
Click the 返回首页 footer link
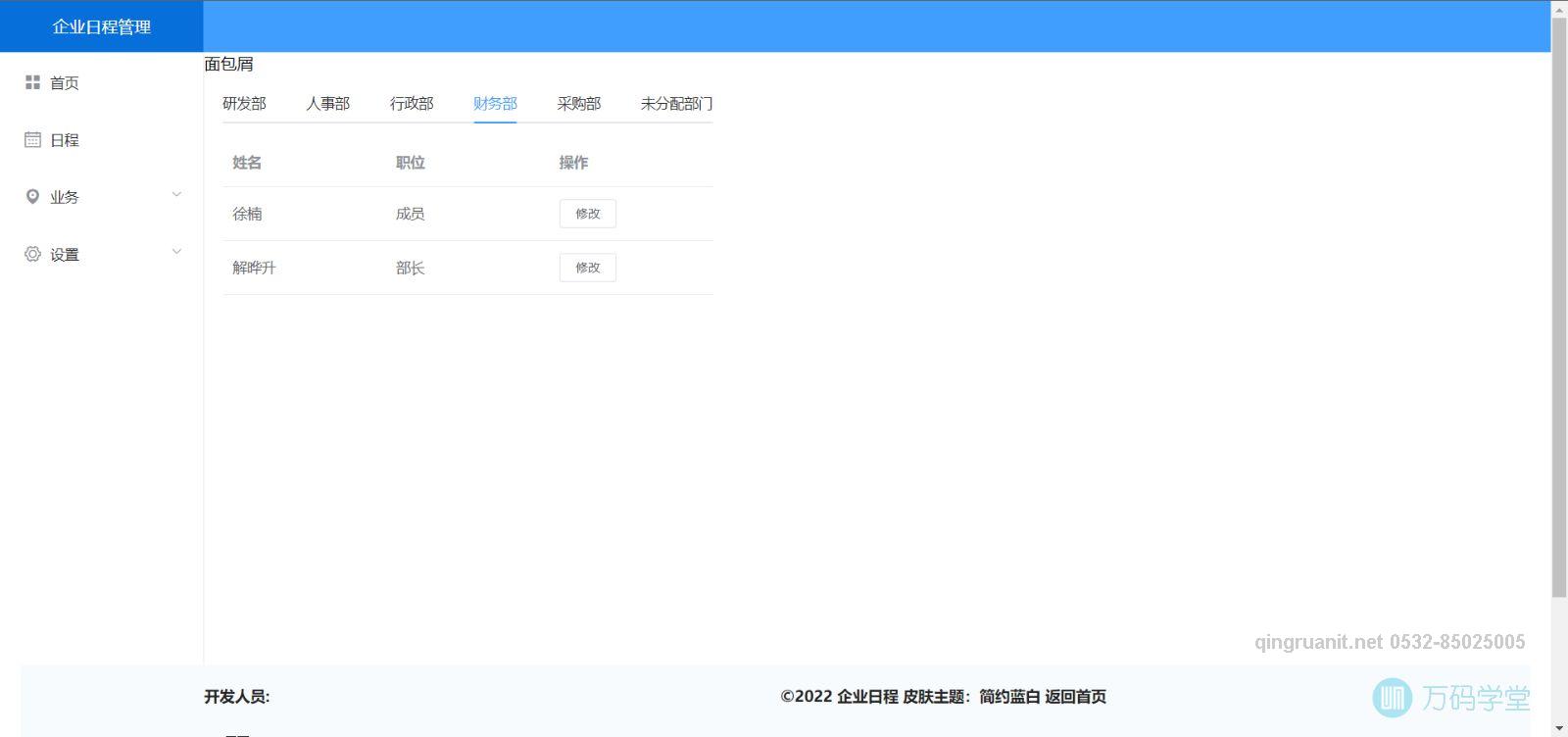tap(1075, 697)
